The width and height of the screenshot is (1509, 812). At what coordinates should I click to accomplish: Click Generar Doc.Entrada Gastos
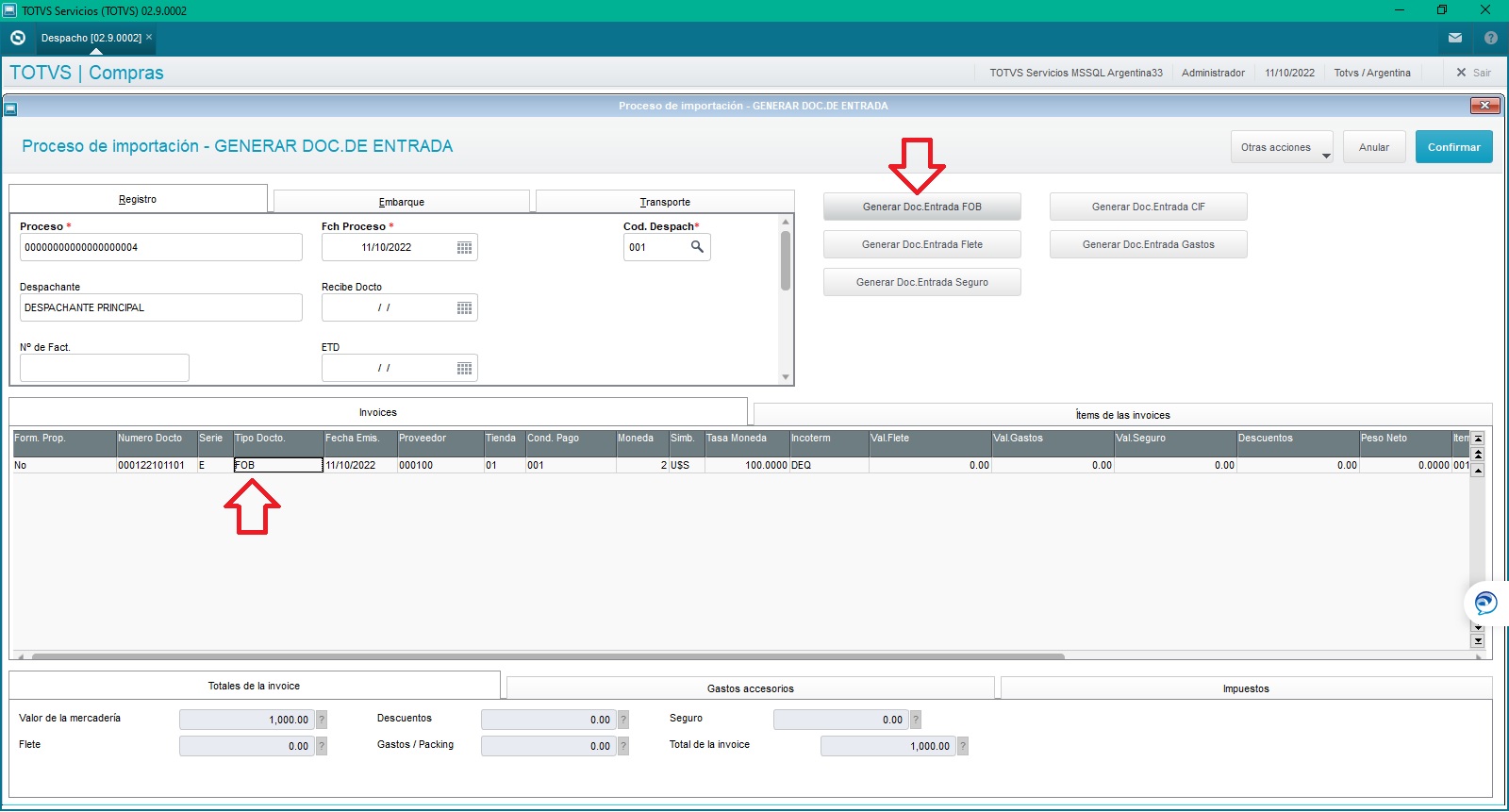tap(1148, 244)
